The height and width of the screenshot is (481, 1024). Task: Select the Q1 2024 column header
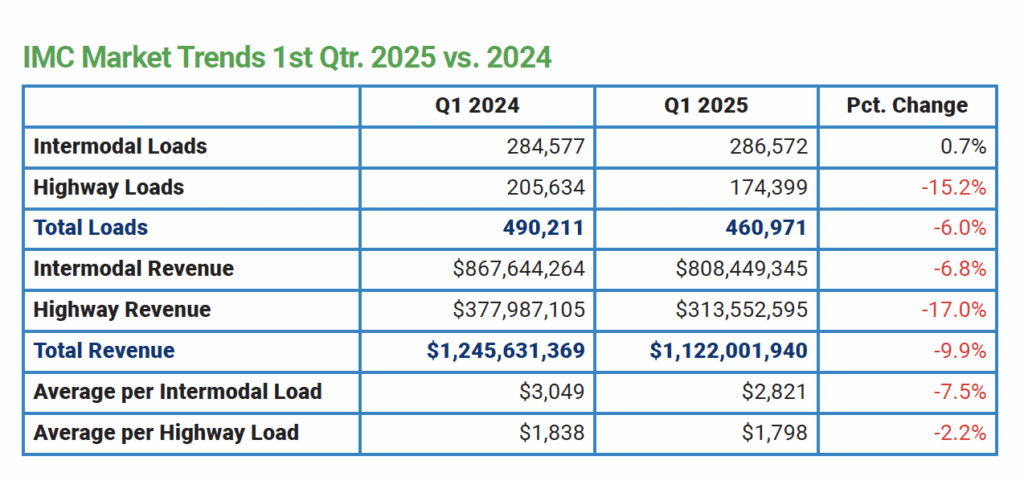click(477, 105)
